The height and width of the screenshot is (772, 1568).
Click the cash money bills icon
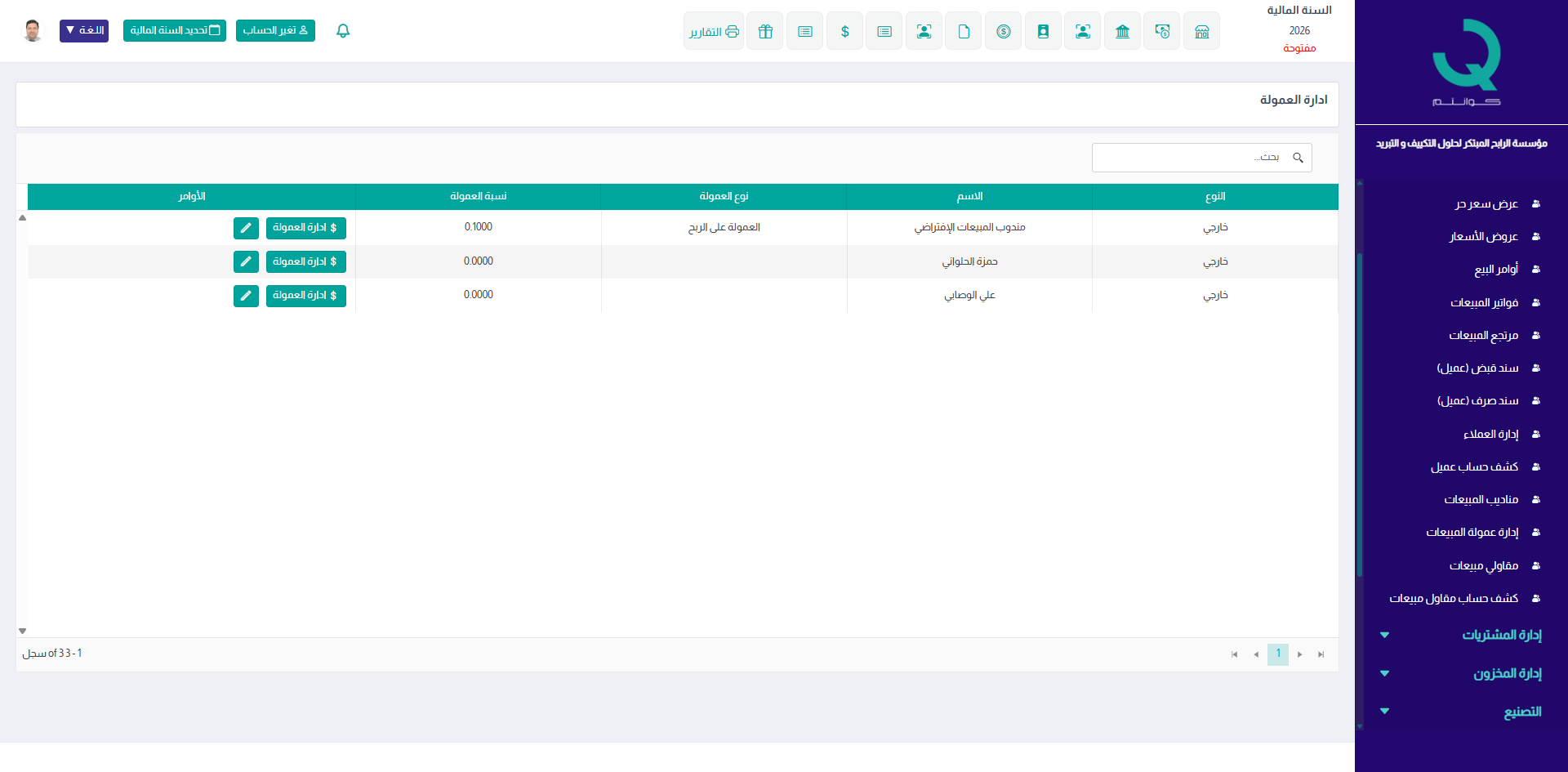coord(1161,31)
